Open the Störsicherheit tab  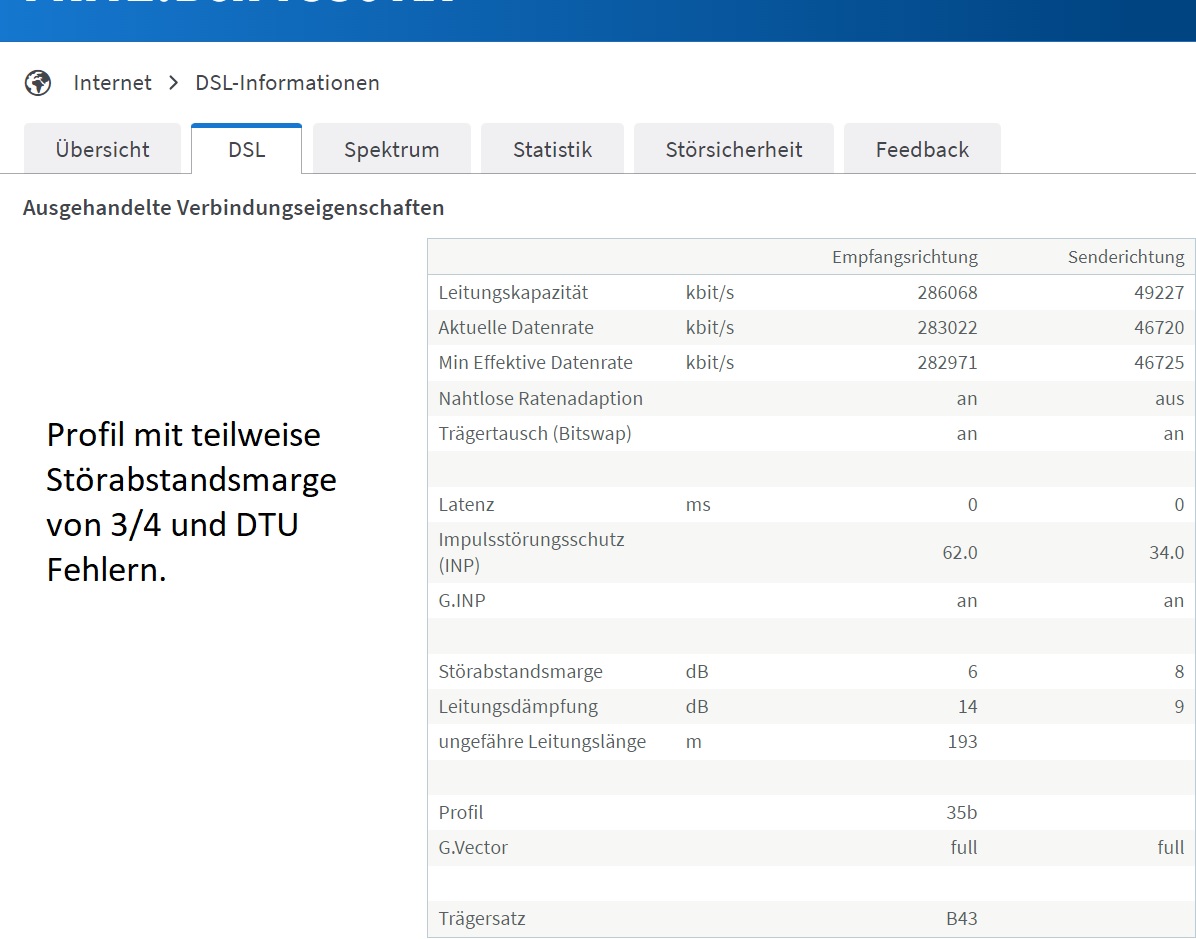[734, 149]
